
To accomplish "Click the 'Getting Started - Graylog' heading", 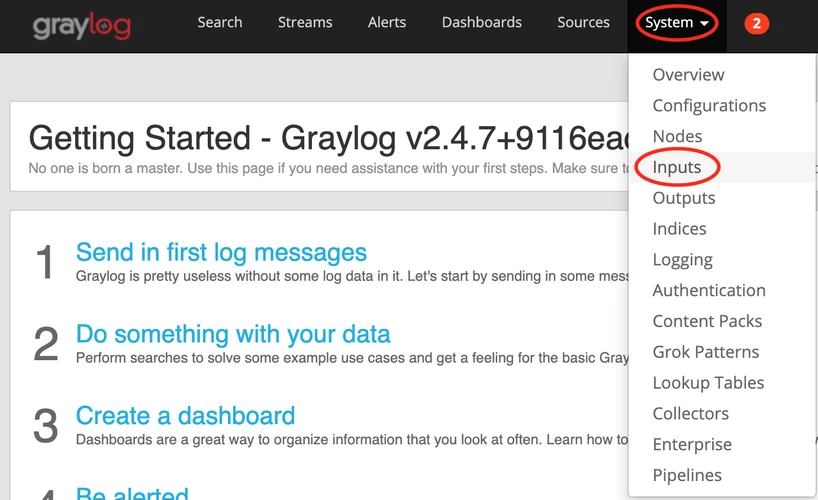I will [x=329, y=138].
